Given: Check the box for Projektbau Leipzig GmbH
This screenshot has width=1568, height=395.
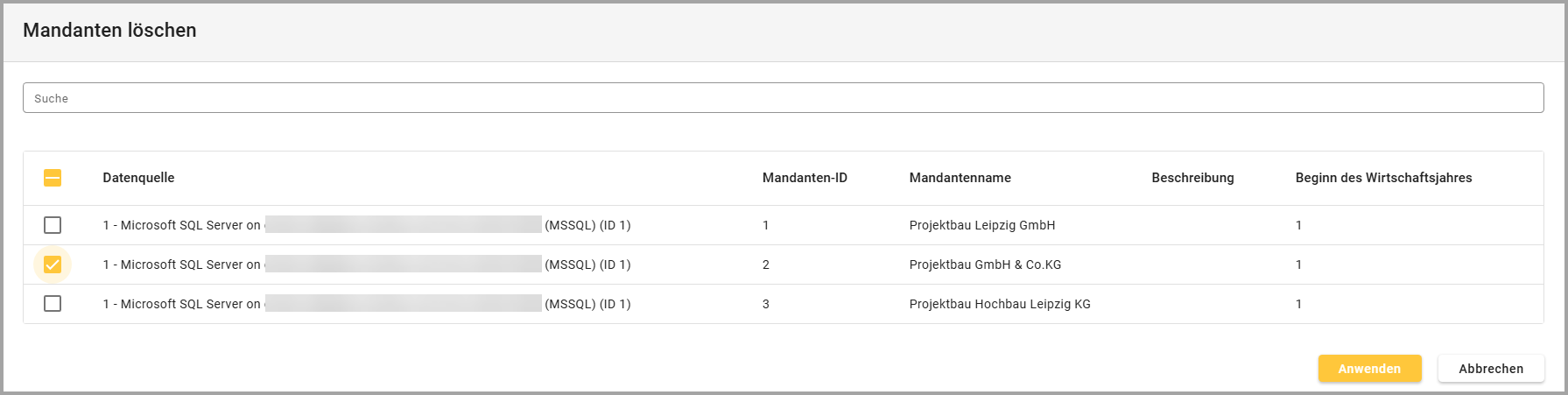Looking at the screenshot, I should coord(53,225).
